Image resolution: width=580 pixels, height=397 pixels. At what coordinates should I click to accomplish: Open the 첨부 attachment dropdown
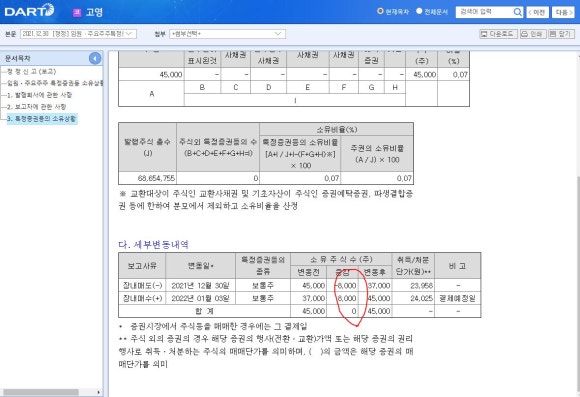pos(227,34)
